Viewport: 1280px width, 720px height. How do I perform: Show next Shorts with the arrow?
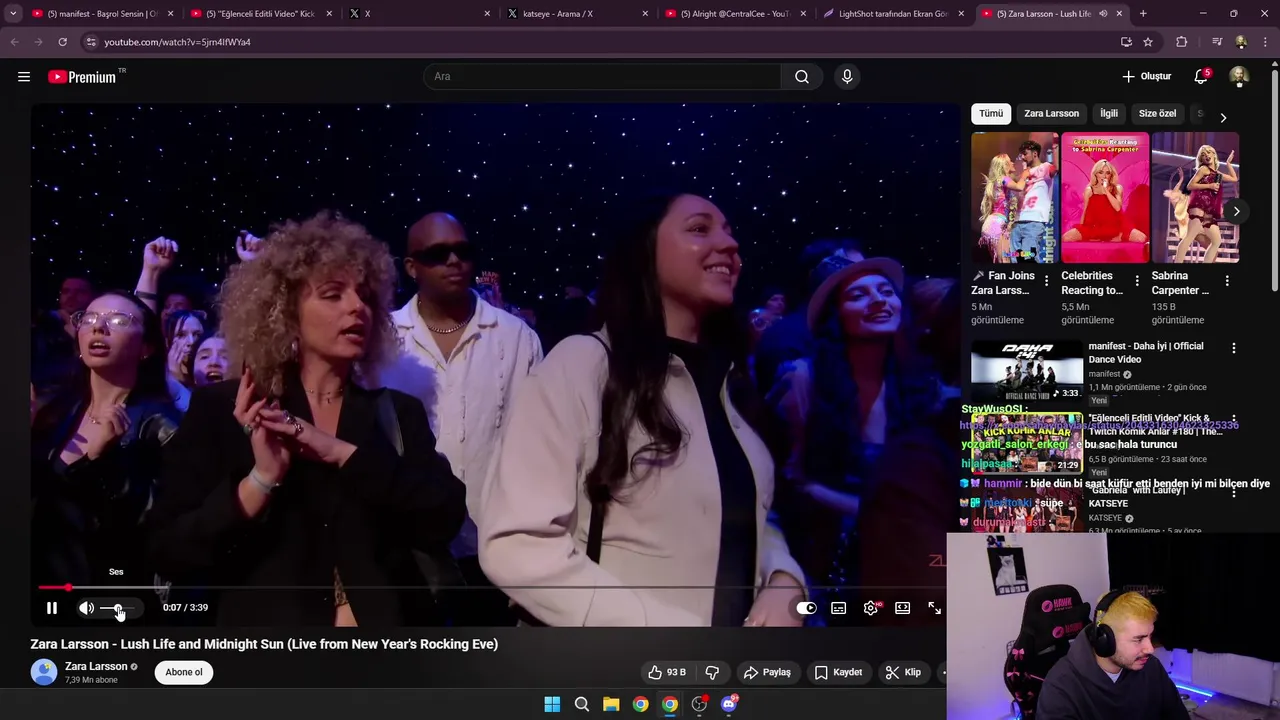pyautogui.click(x=1236, y=212)
